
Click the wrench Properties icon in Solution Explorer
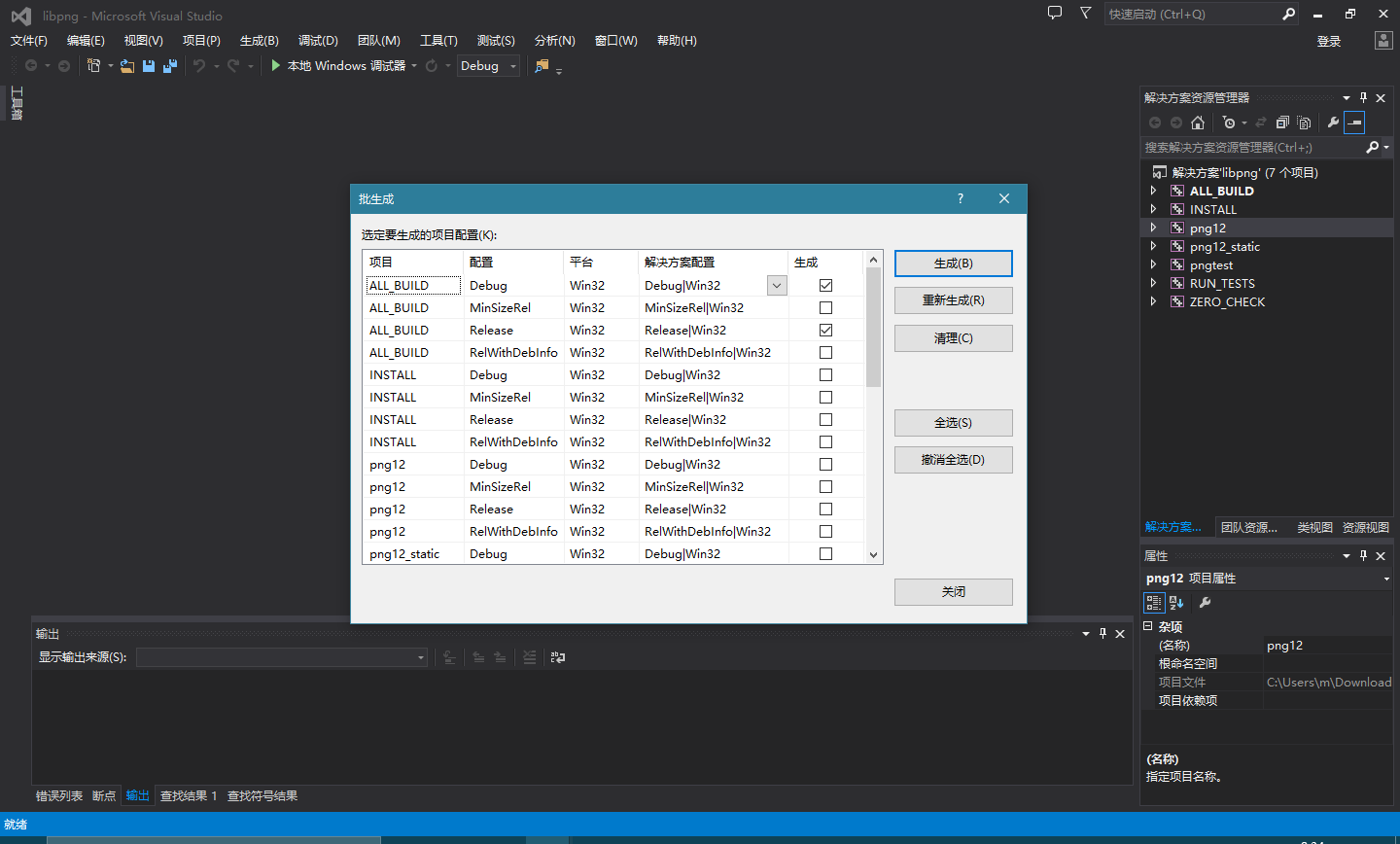[x=1333, y=123]
